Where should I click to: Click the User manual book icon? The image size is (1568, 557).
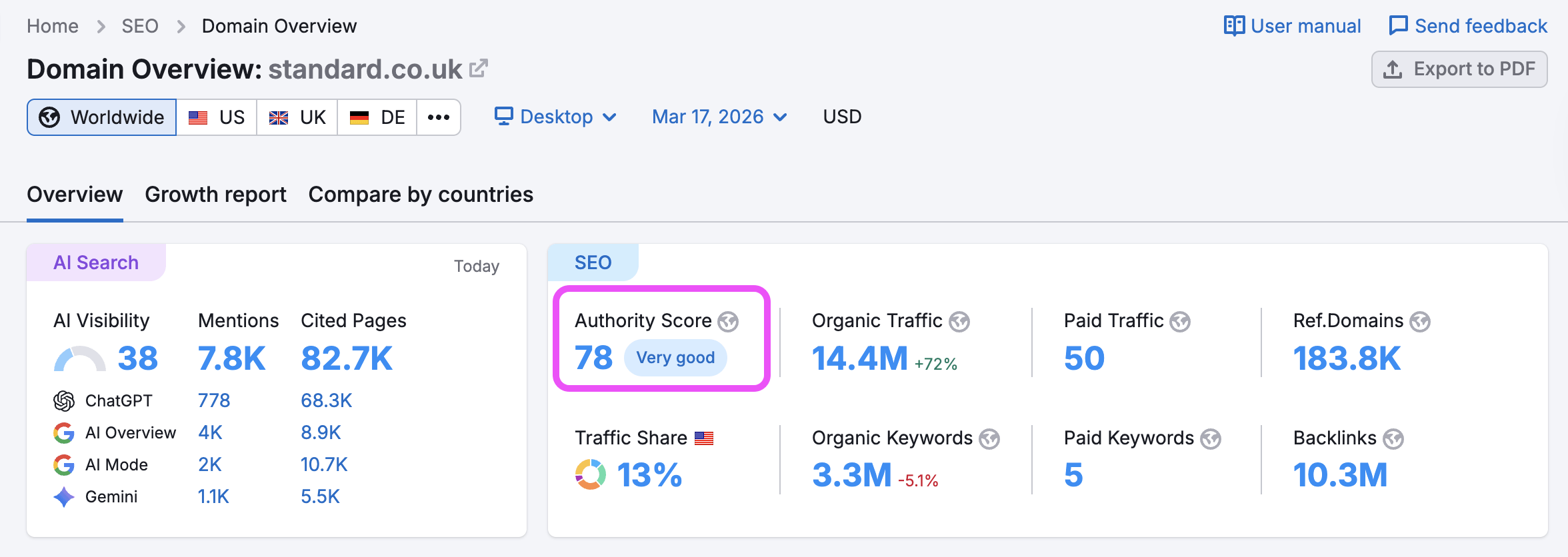tap(1234, 26)
